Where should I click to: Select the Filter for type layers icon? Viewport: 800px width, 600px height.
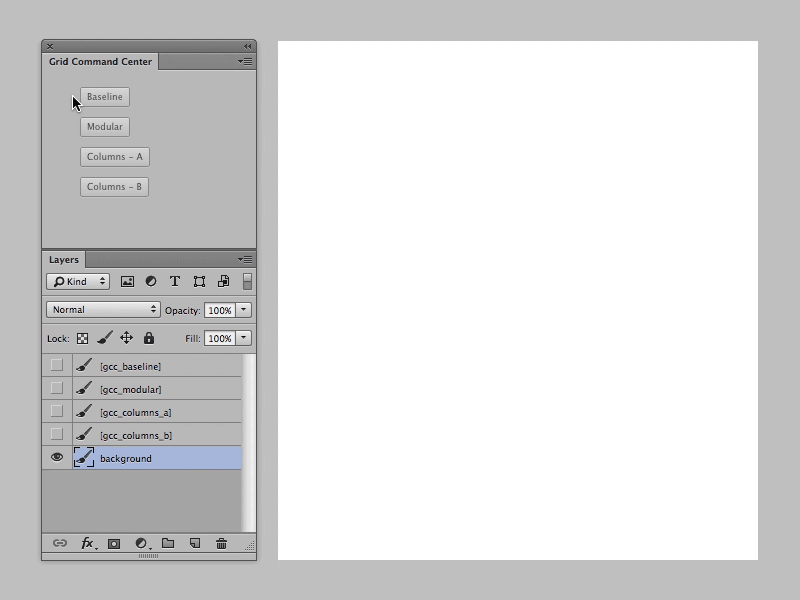point(174,281)
